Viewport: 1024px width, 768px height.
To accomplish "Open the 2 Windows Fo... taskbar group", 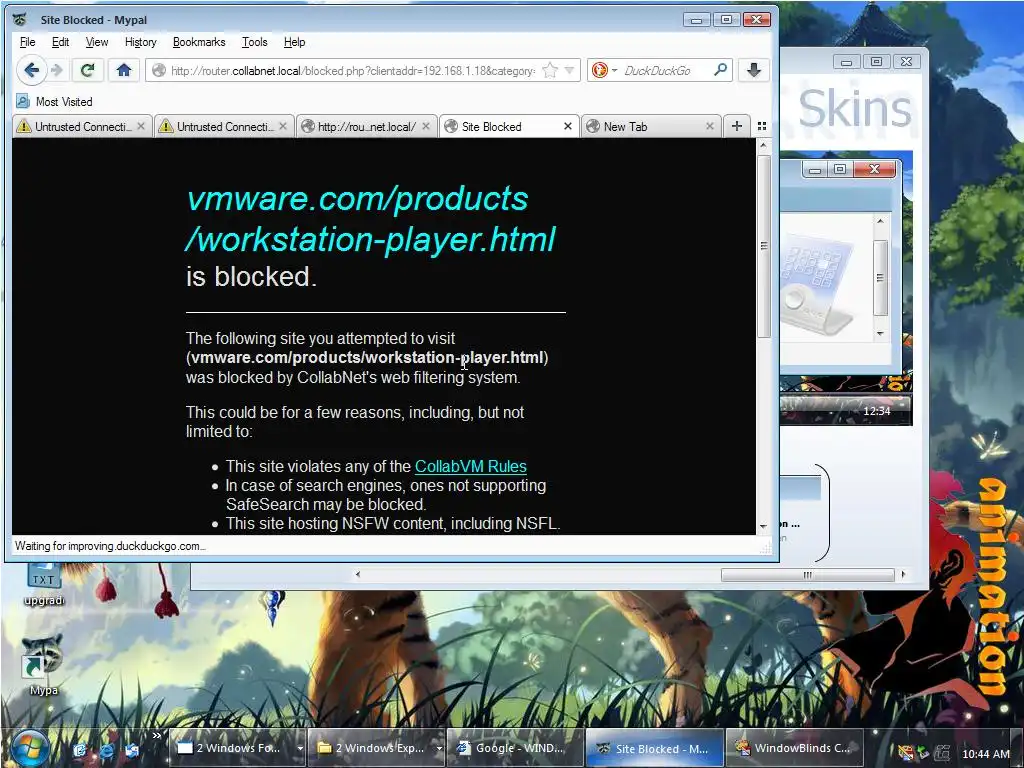I will coord(232,748).
